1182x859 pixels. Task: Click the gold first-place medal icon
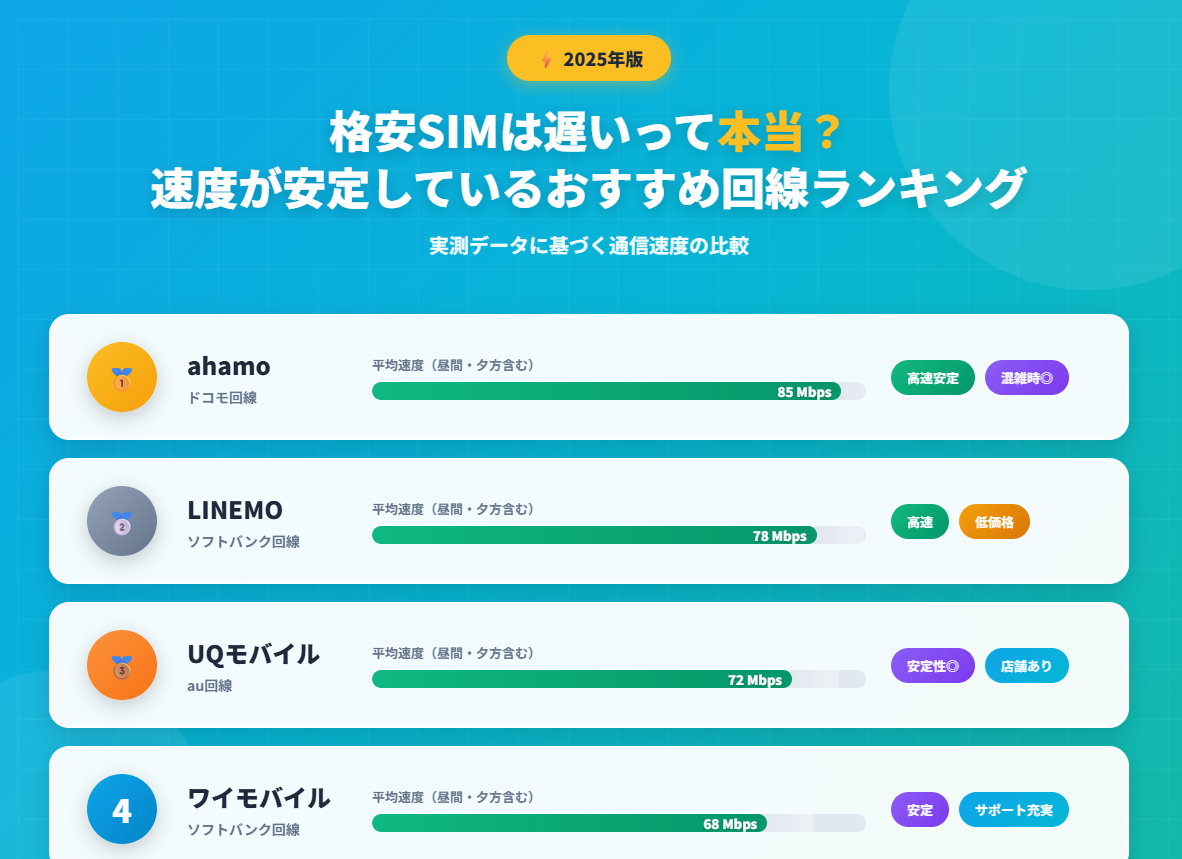coord(122,377)
